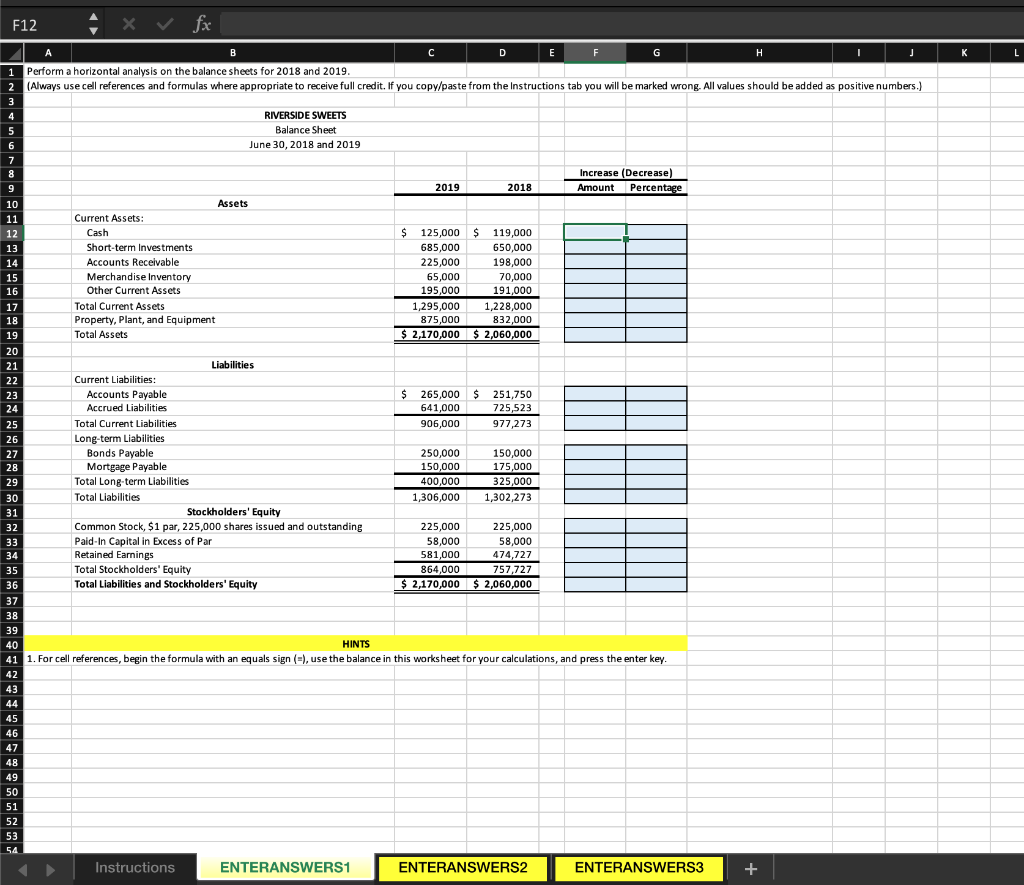This screenshot has height=885, width=1024.
Task: Select the ENTERANSWERS1 sheet tab
Action: [x=286, y=867]
